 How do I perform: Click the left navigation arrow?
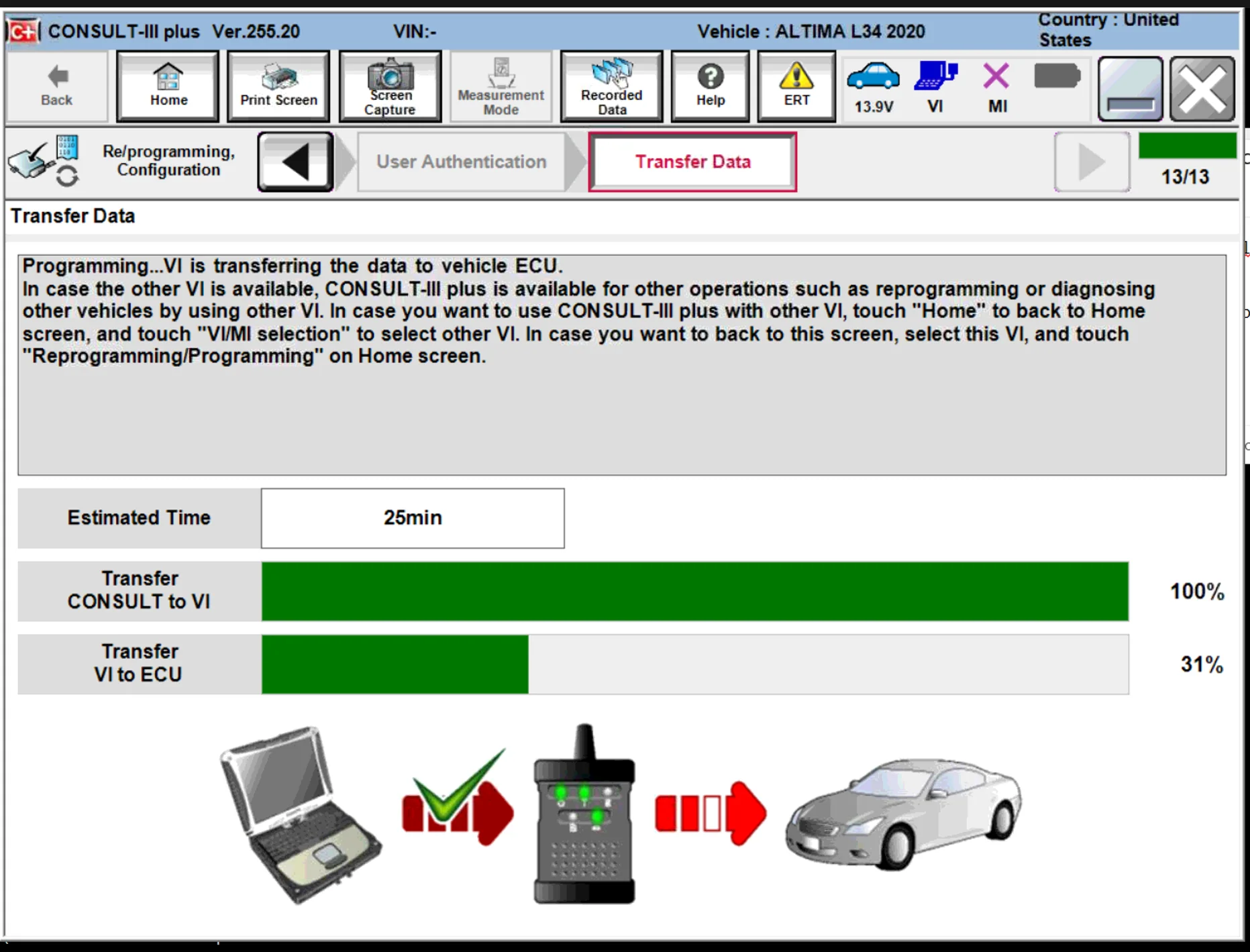(x=294, y=161)
